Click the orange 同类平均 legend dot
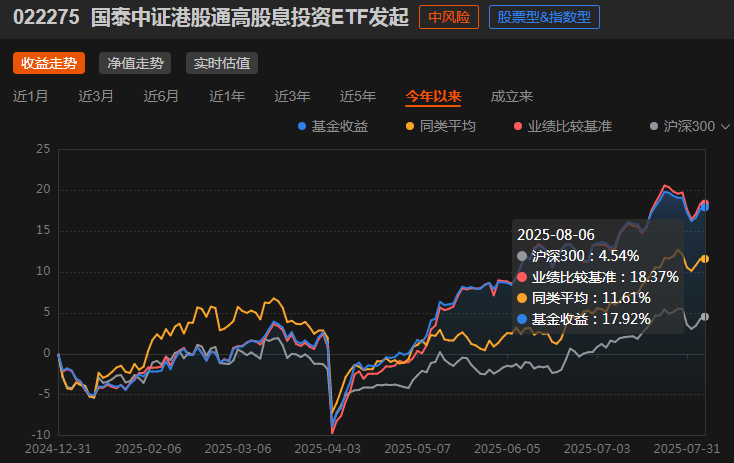Viewport: 734px width, 463px height. click(410, 126)
